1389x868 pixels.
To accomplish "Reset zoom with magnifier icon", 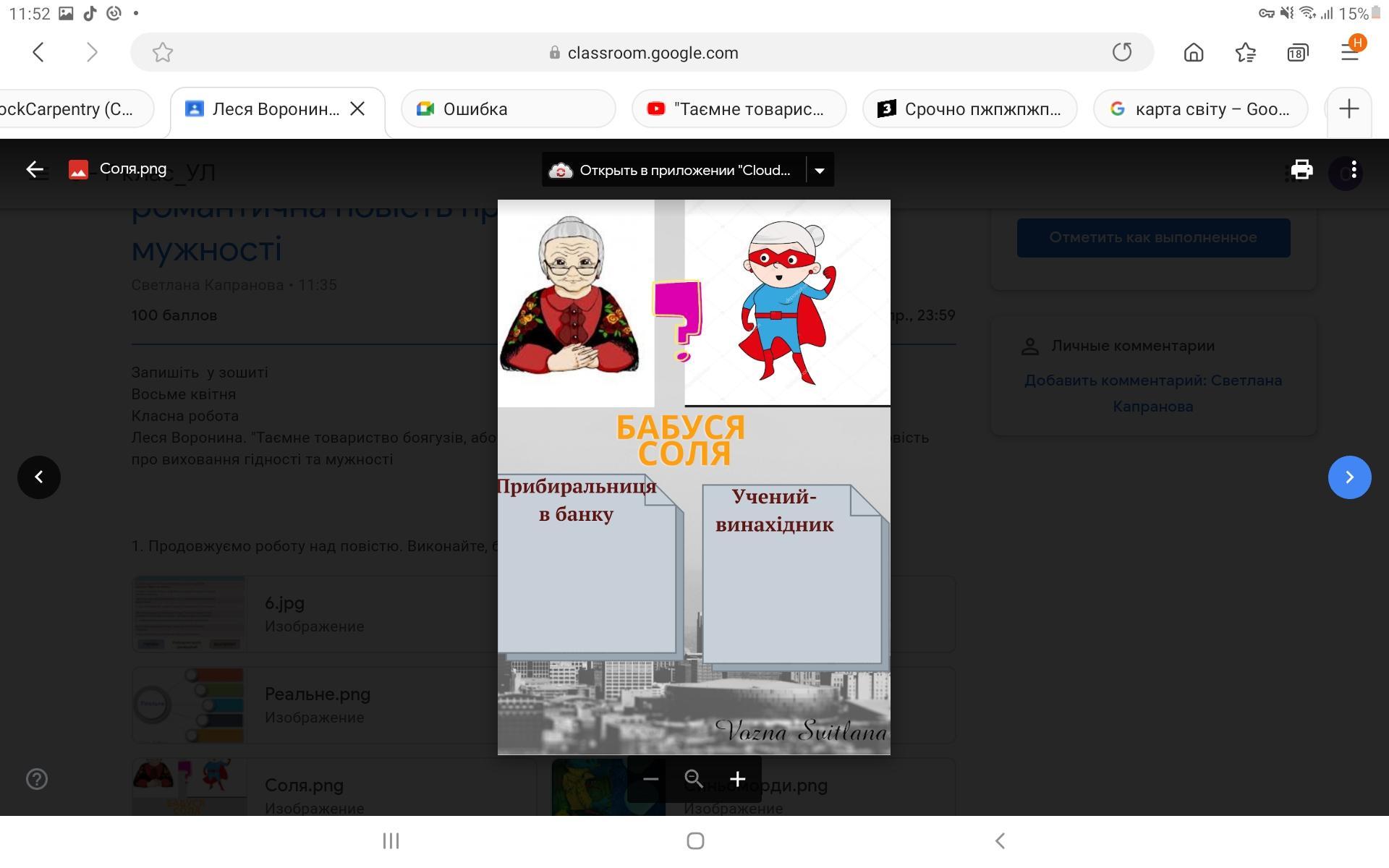I will 694,779.
